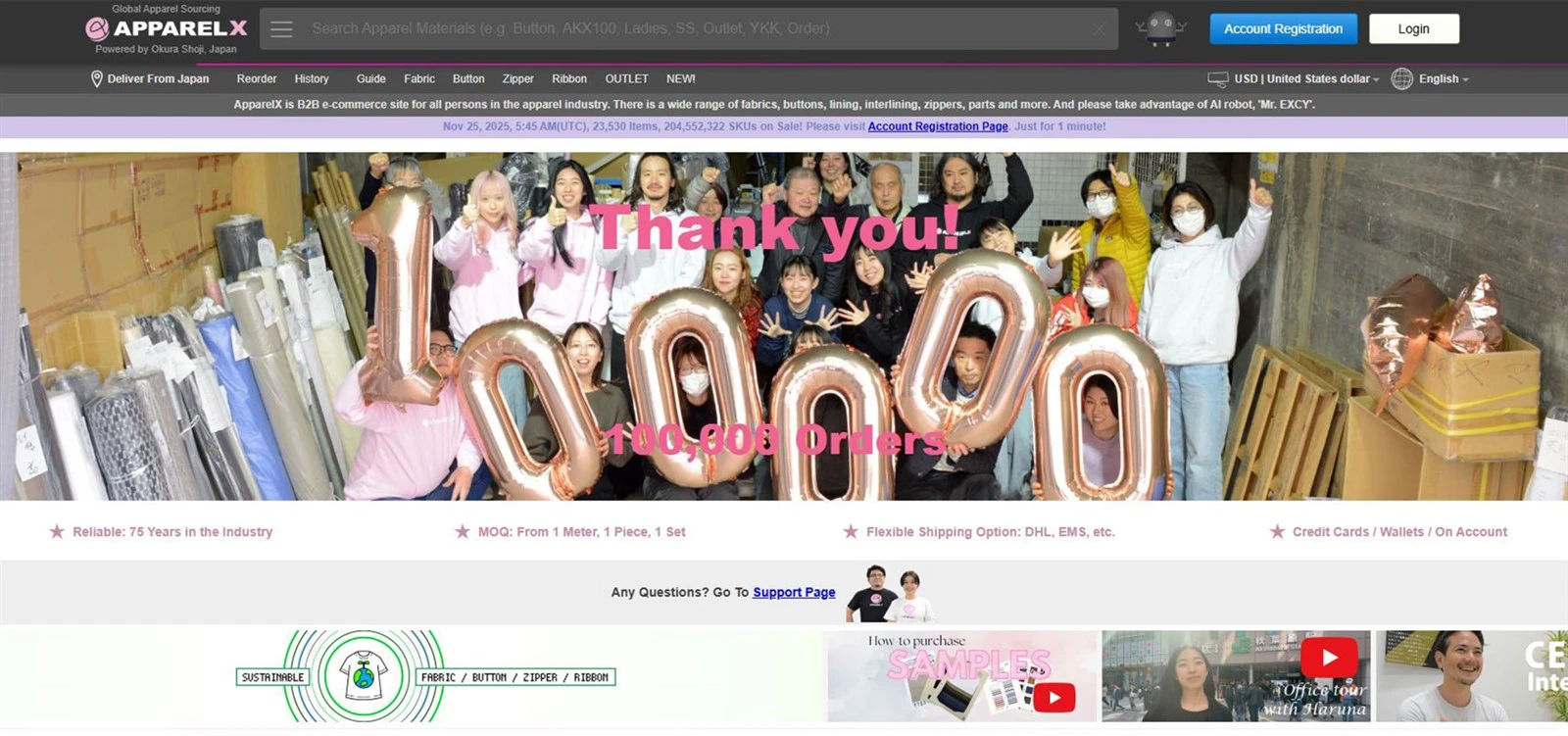Image resolution: width=1568 pixels, height=736 pixels.
Task: Clear the search box with the X icon
Action: (x=1099, y=29)
